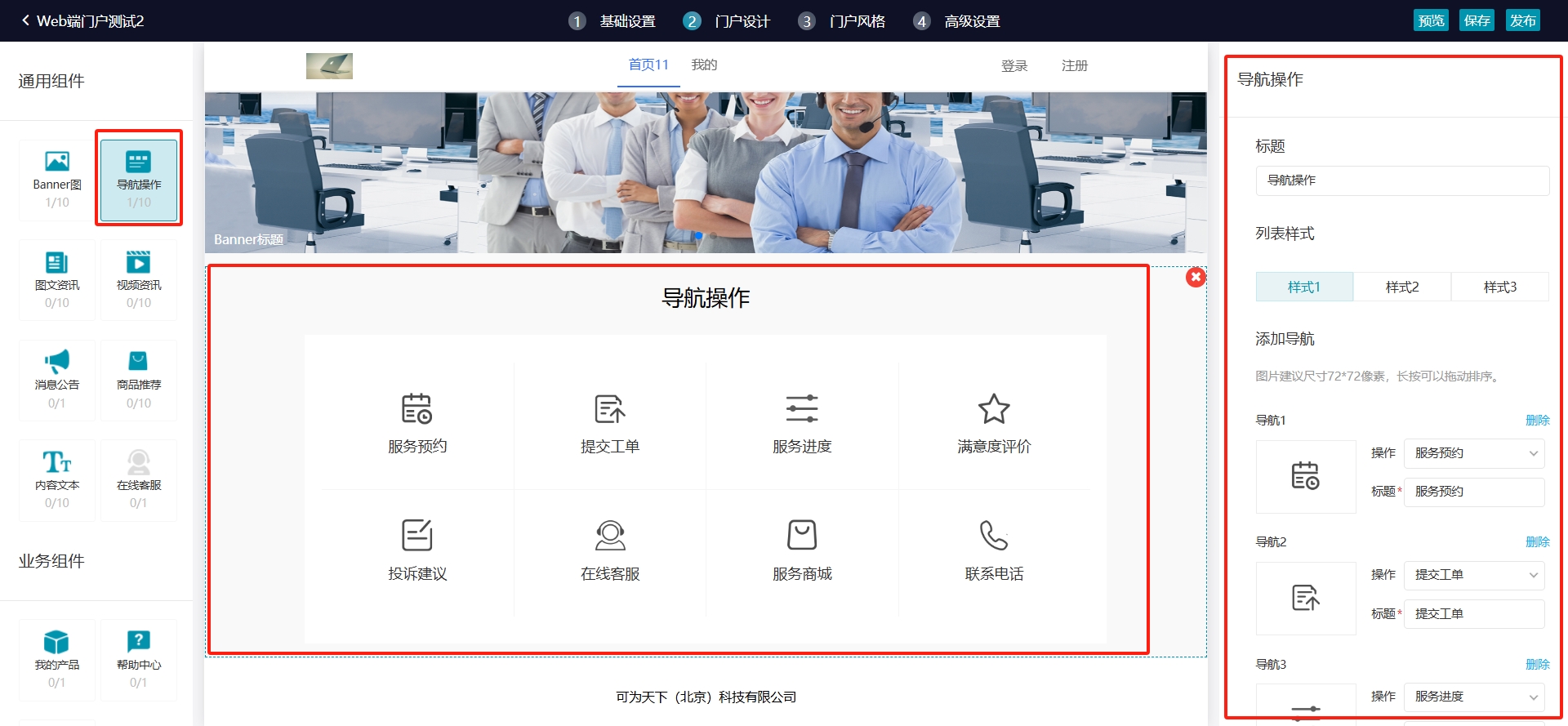Click the 提交工单 icon in preview
The image size is (1568, 726).
click(x=609, y=408)
